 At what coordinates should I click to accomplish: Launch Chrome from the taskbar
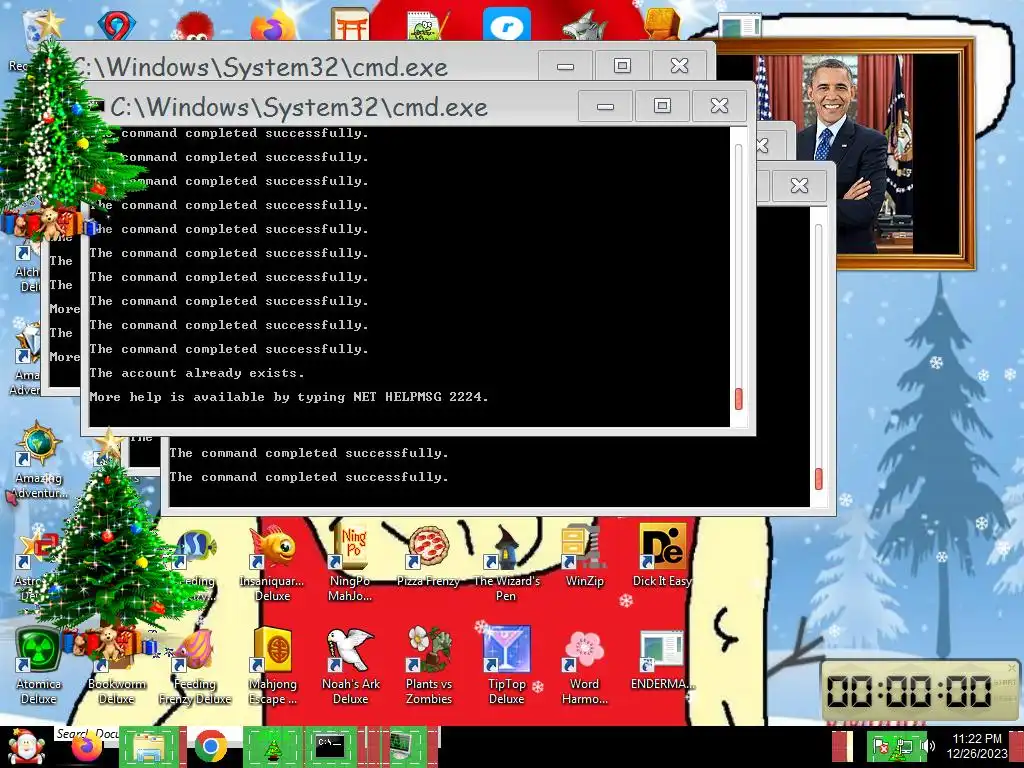210,746
